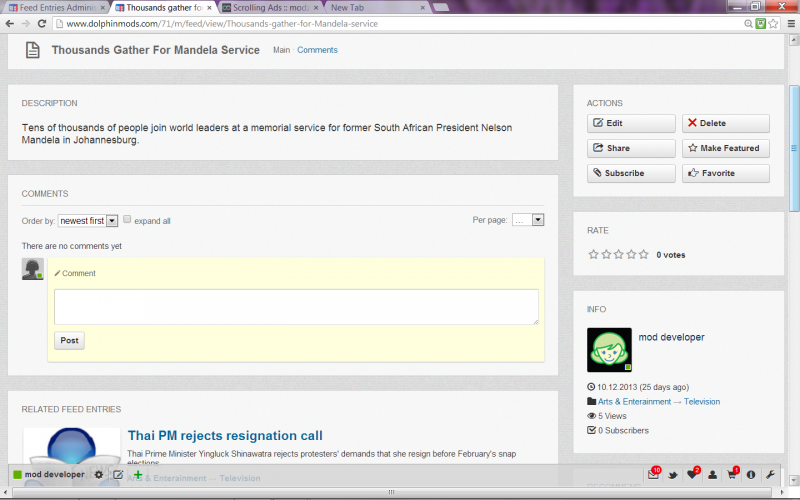Open mod developer avatar in Info panel
The height and width of the screenshot is (500, 800).
609,350
